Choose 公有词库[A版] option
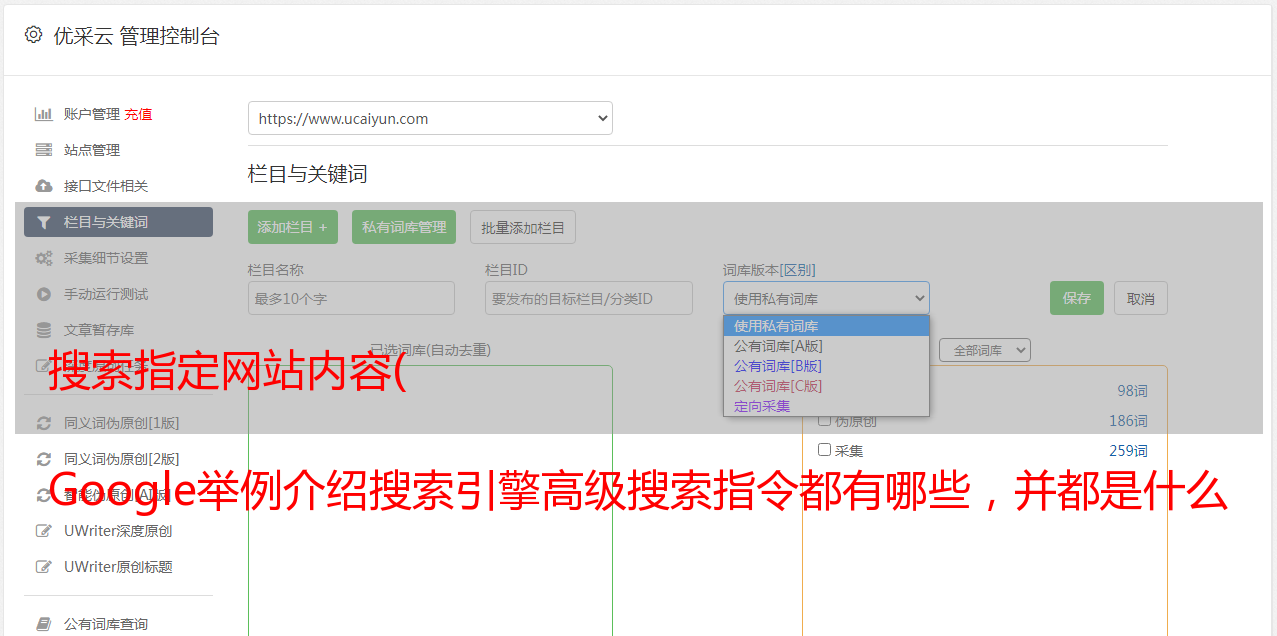The image size is (1277, 636). coord(826,346)
